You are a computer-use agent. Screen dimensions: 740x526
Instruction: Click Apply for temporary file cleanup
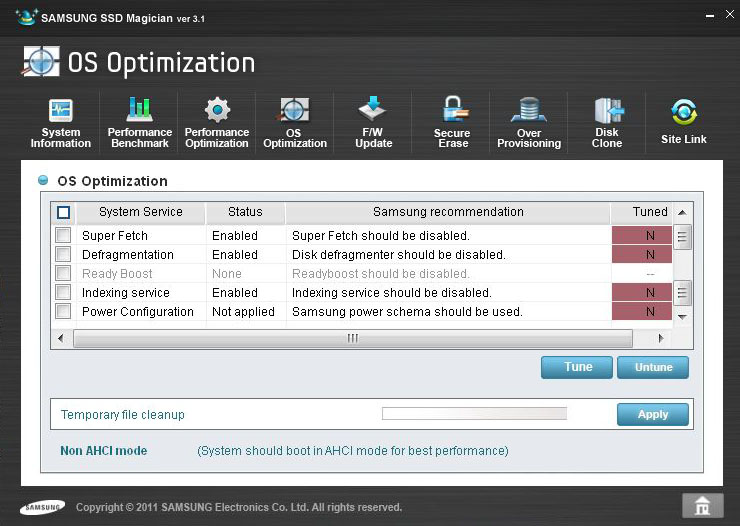click(653, 414)
